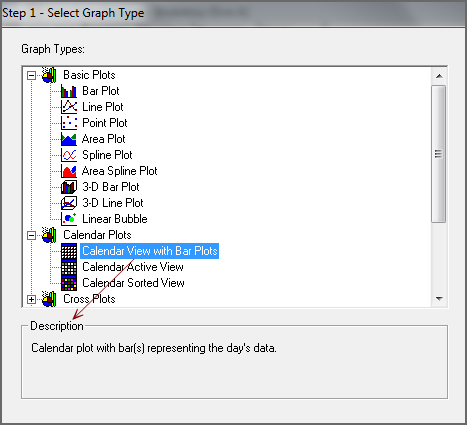
Task: Choose the Area Spline Plot label
Action: point(120,171)
